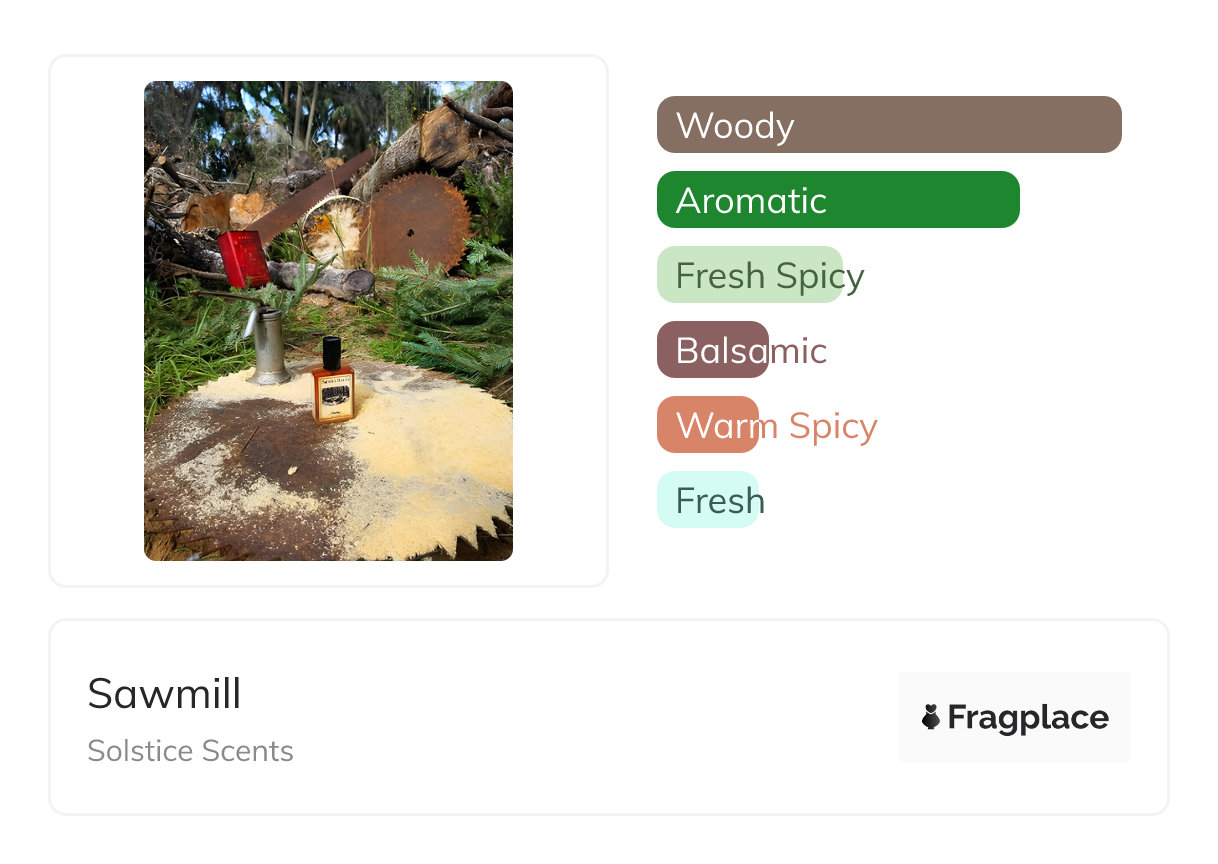Click the metal oil can in the photo
The height and width of the screenshot is (864, 1218).
tap(267, 347)
